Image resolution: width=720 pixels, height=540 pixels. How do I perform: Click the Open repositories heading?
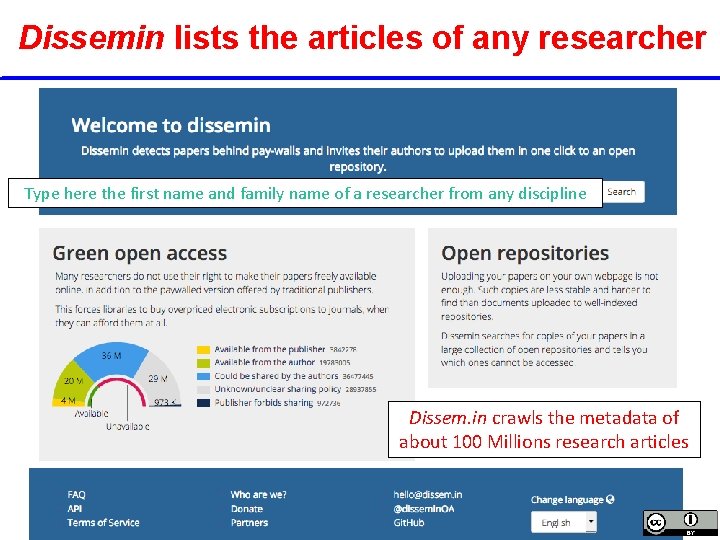point(525,253)
